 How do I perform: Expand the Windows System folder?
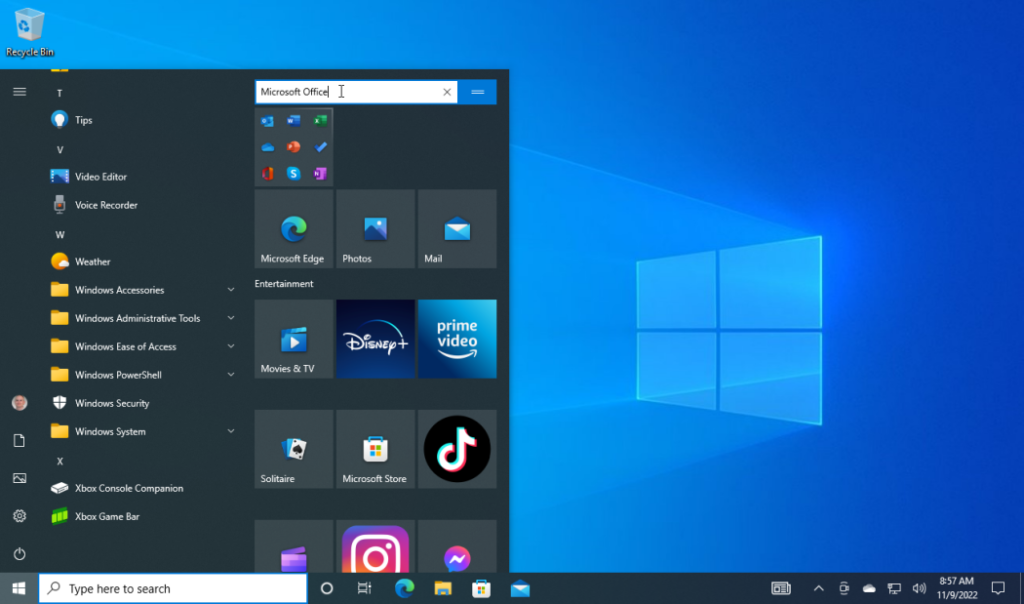coord(110,432)
